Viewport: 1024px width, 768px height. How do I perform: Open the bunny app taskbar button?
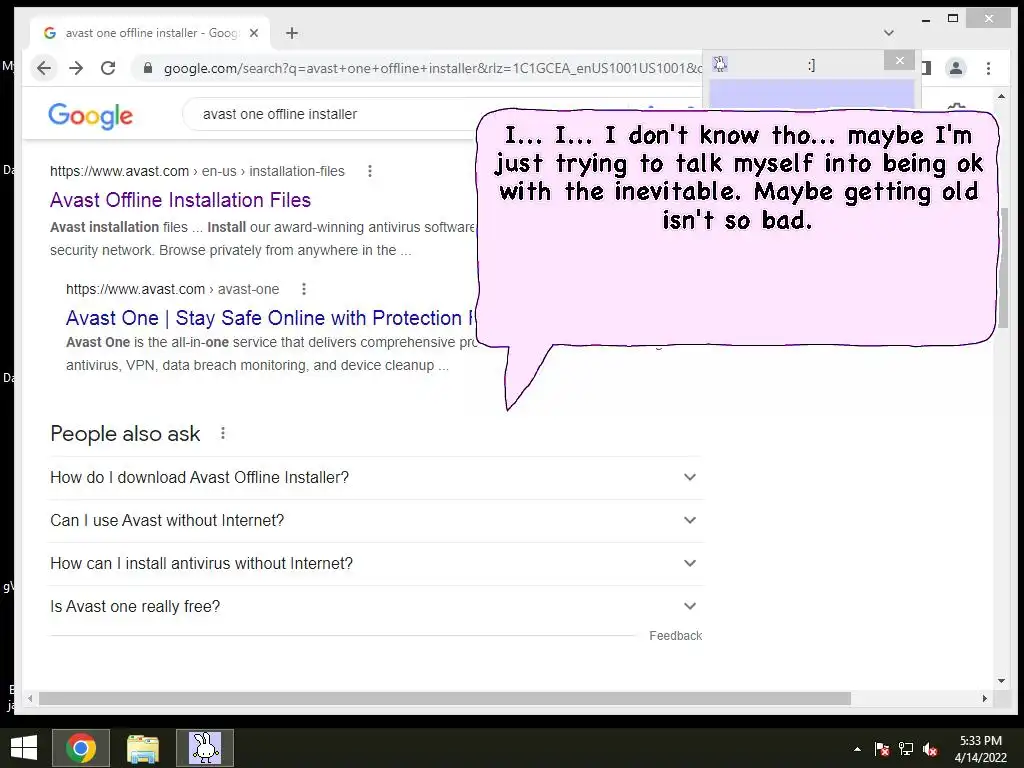[x=205, y=748]
